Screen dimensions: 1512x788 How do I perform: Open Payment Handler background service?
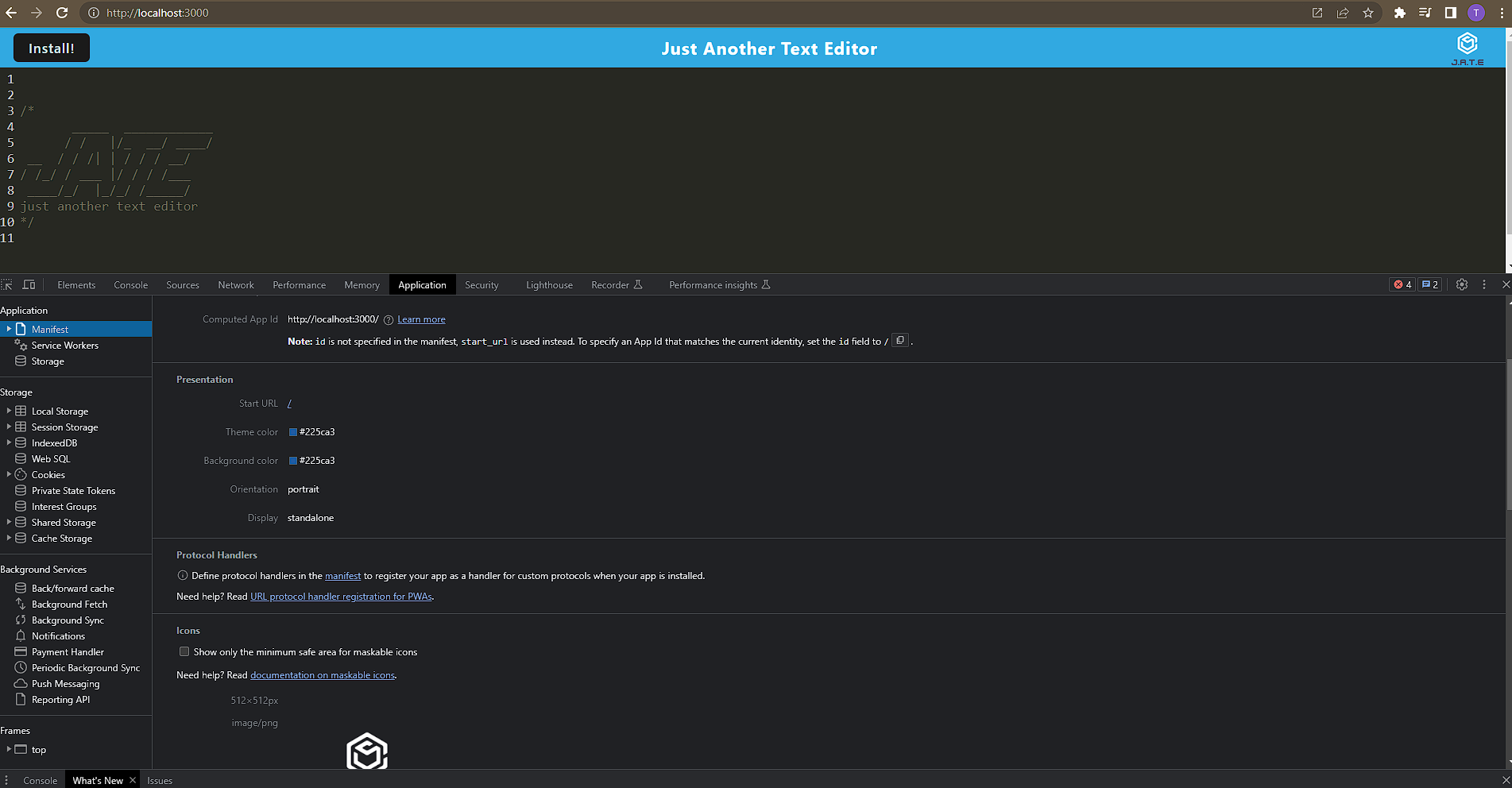pos(67,651)
